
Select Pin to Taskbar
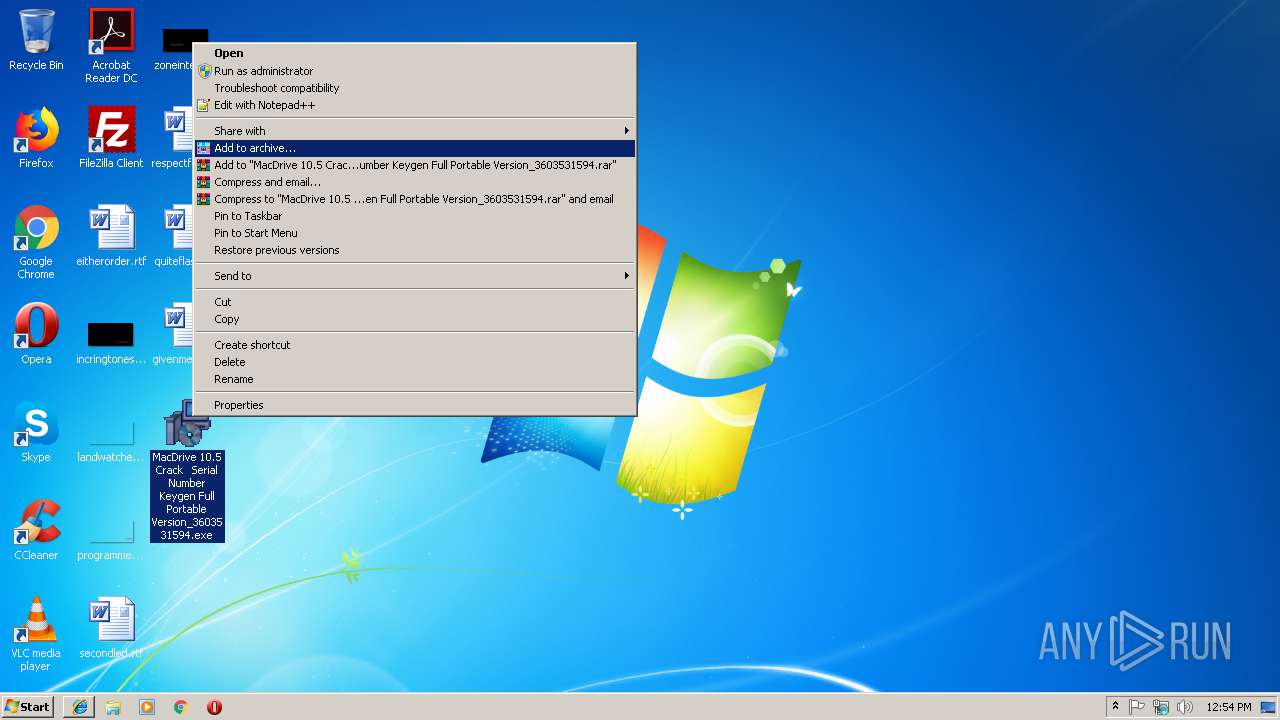[x=415, y=216]
